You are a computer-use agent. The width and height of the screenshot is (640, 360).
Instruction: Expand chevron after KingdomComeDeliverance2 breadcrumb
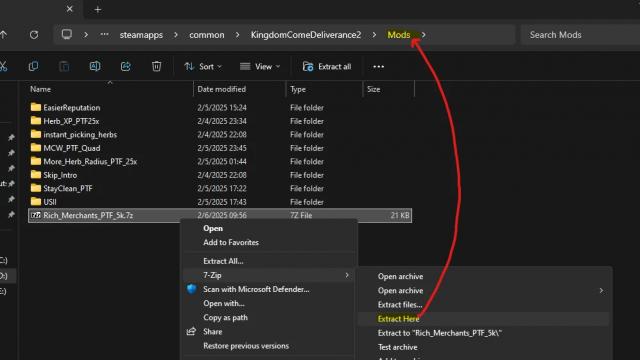pyautogui.click(x=374, y=35)
